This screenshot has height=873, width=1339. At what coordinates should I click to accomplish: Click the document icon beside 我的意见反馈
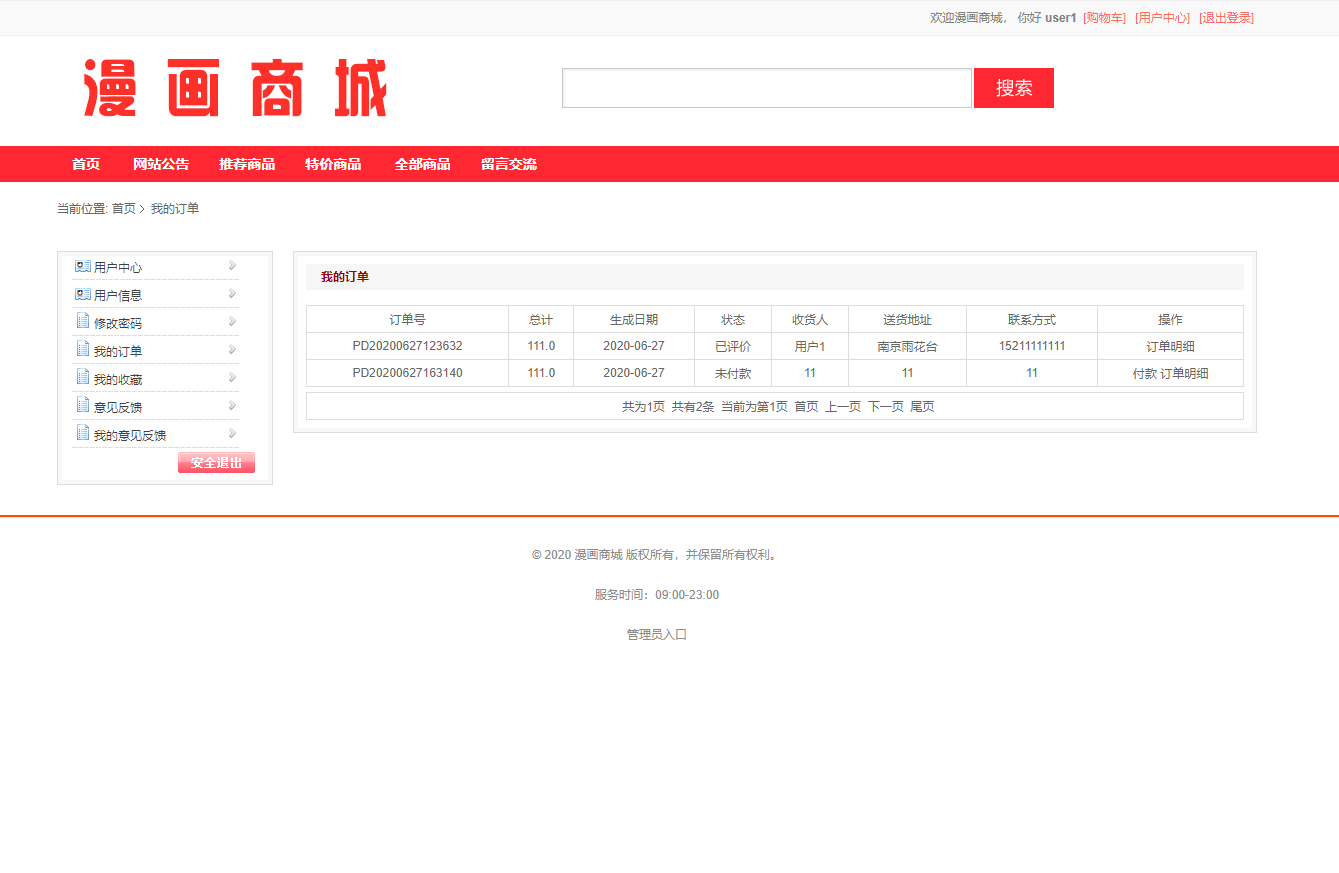pos(83,434)
